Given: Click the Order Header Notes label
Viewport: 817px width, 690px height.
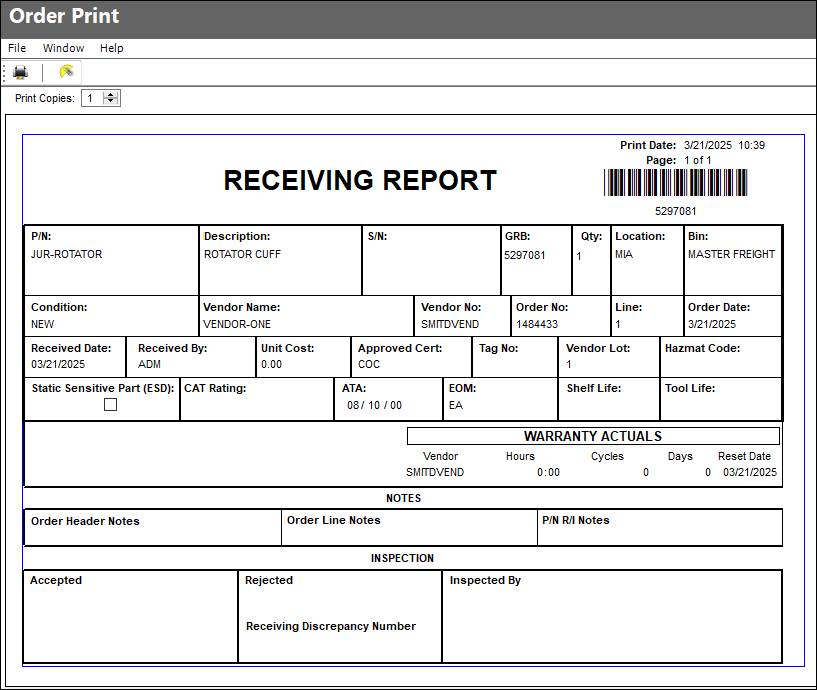Looking at the screenshot, I should click(85, 521).
